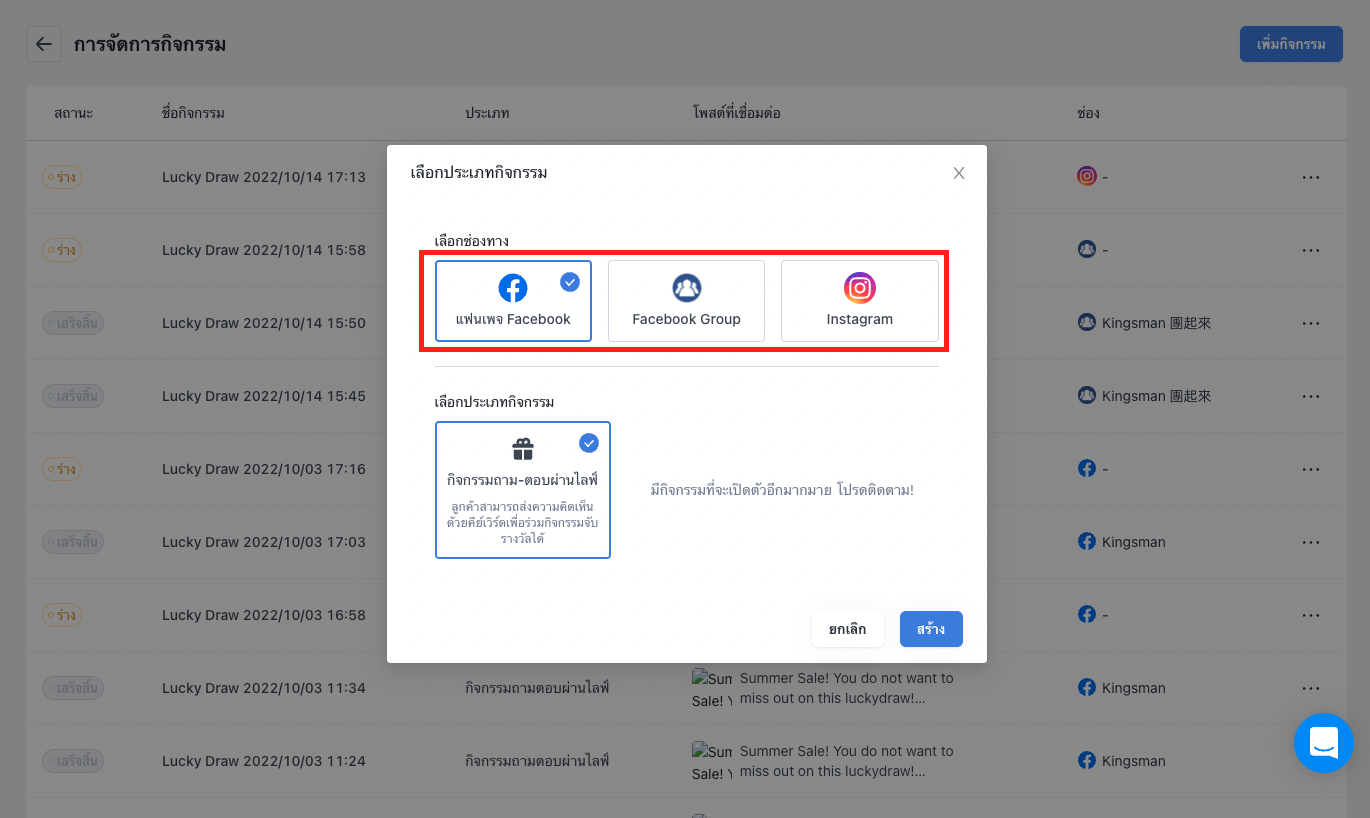1370x818 pixels.
Task: Click the โพสต์ที่เชื่อมต่อ column header
Action: point(736,113)
